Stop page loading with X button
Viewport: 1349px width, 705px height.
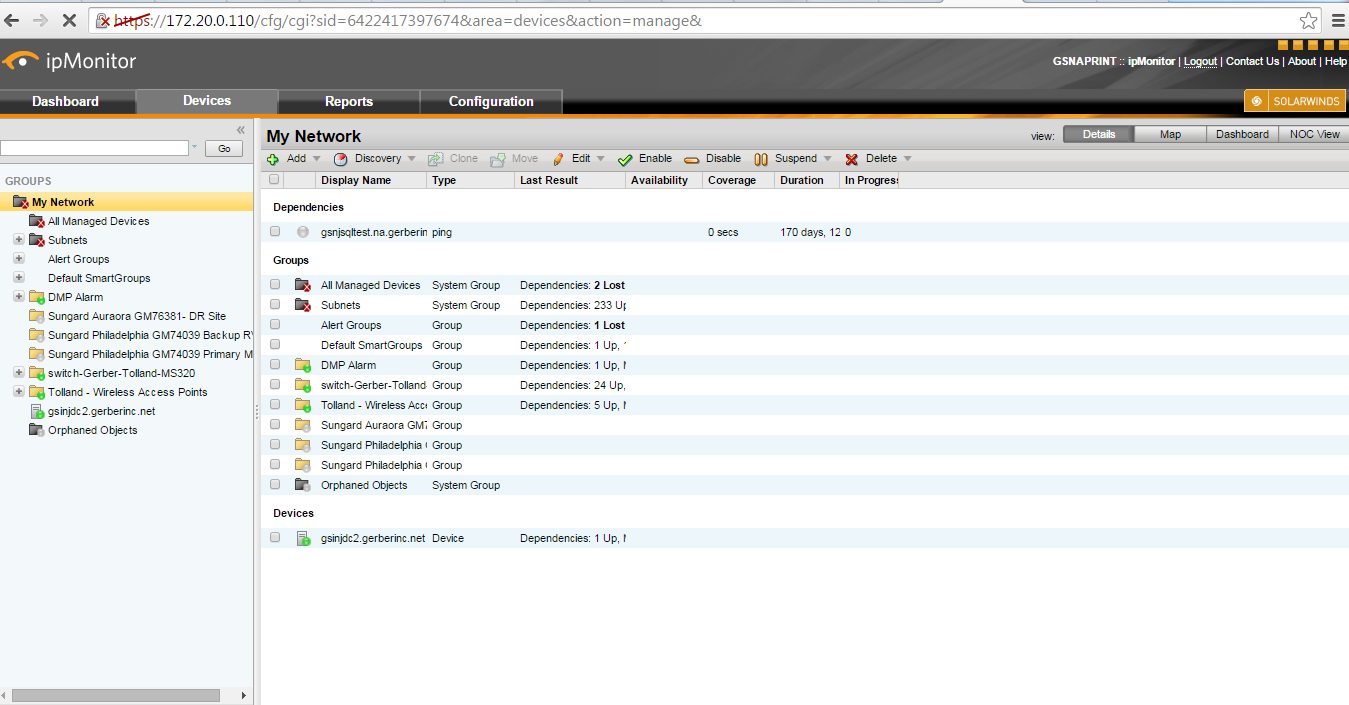coord(70,20)
